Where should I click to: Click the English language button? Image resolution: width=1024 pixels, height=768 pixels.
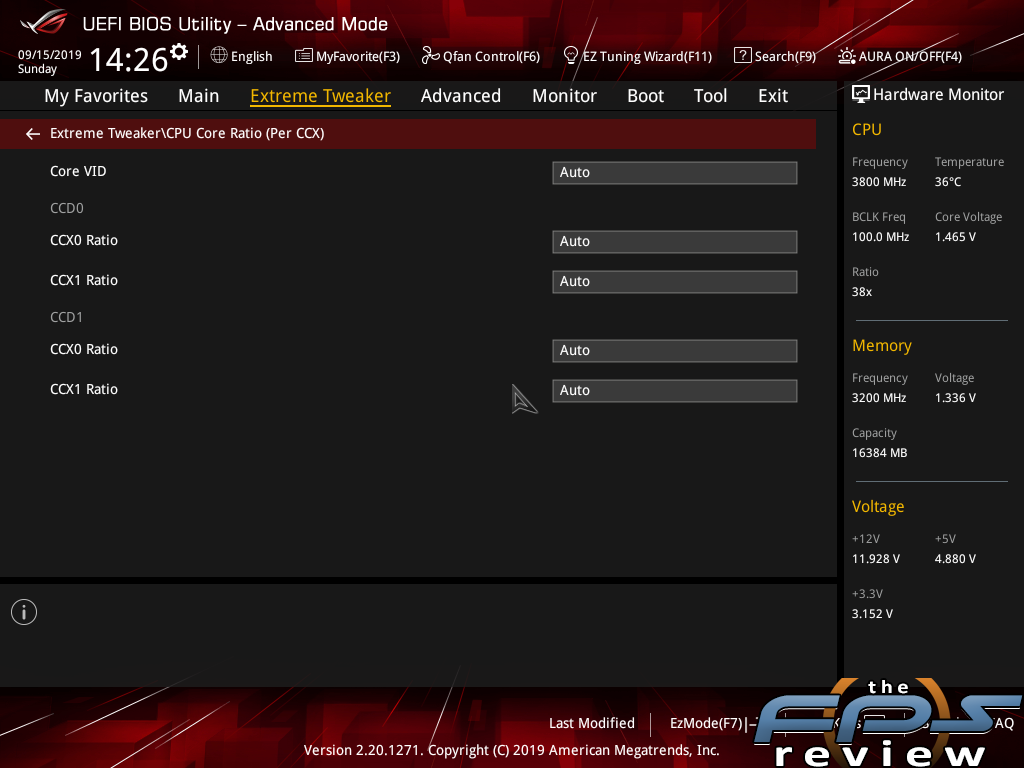(x=251, y=57)
